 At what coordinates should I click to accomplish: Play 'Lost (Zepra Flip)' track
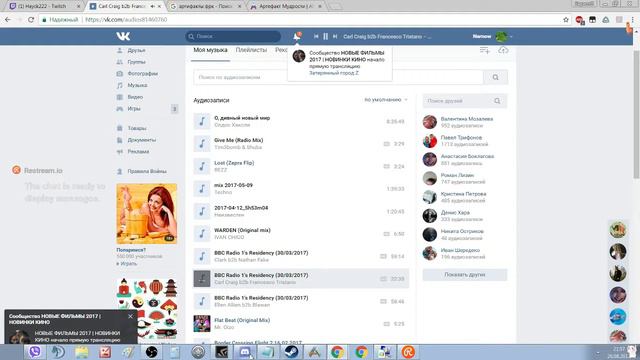[202, 166]
